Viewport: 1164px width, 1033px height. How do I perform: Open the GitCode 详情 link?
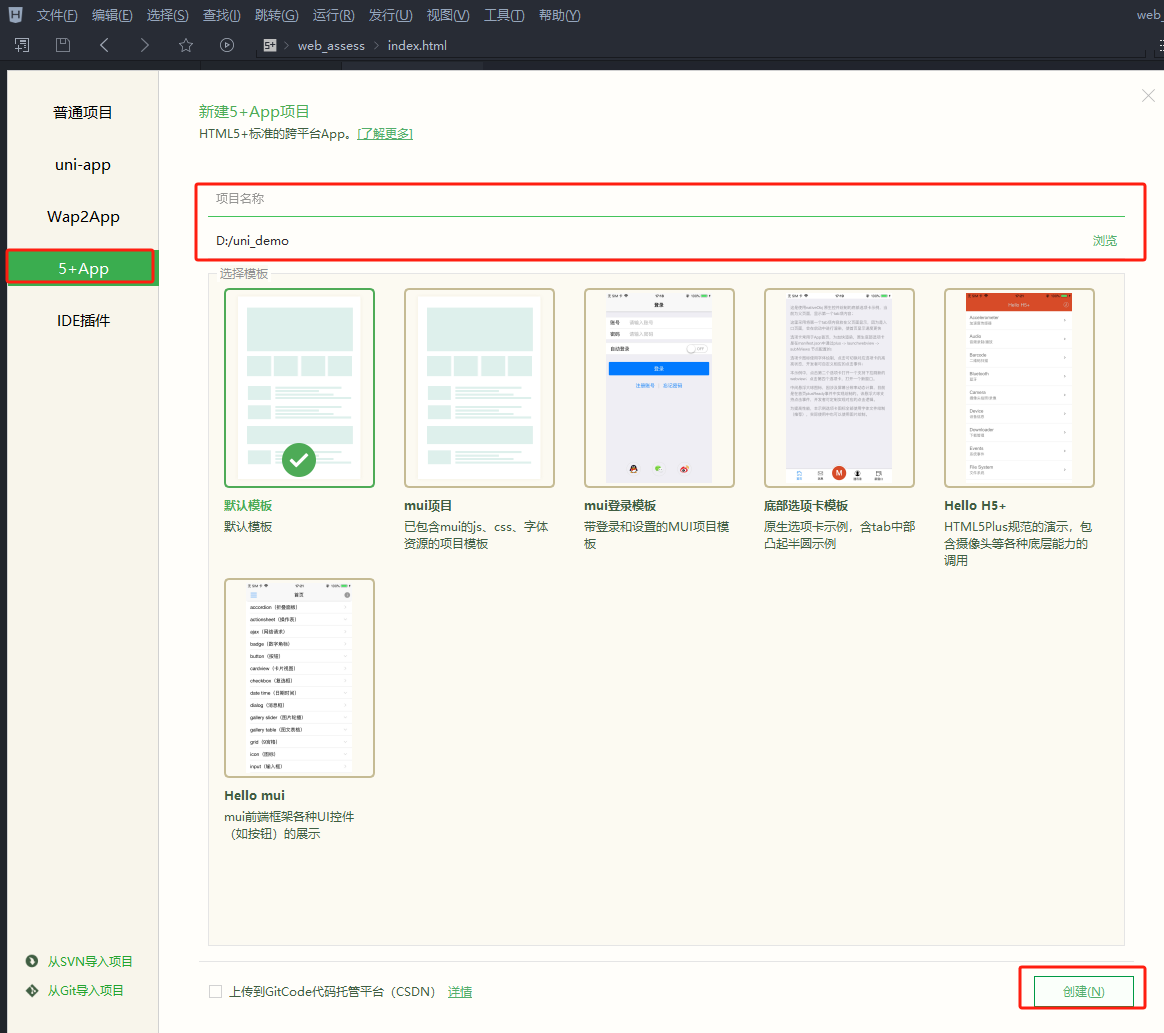(x=460, y=991)
